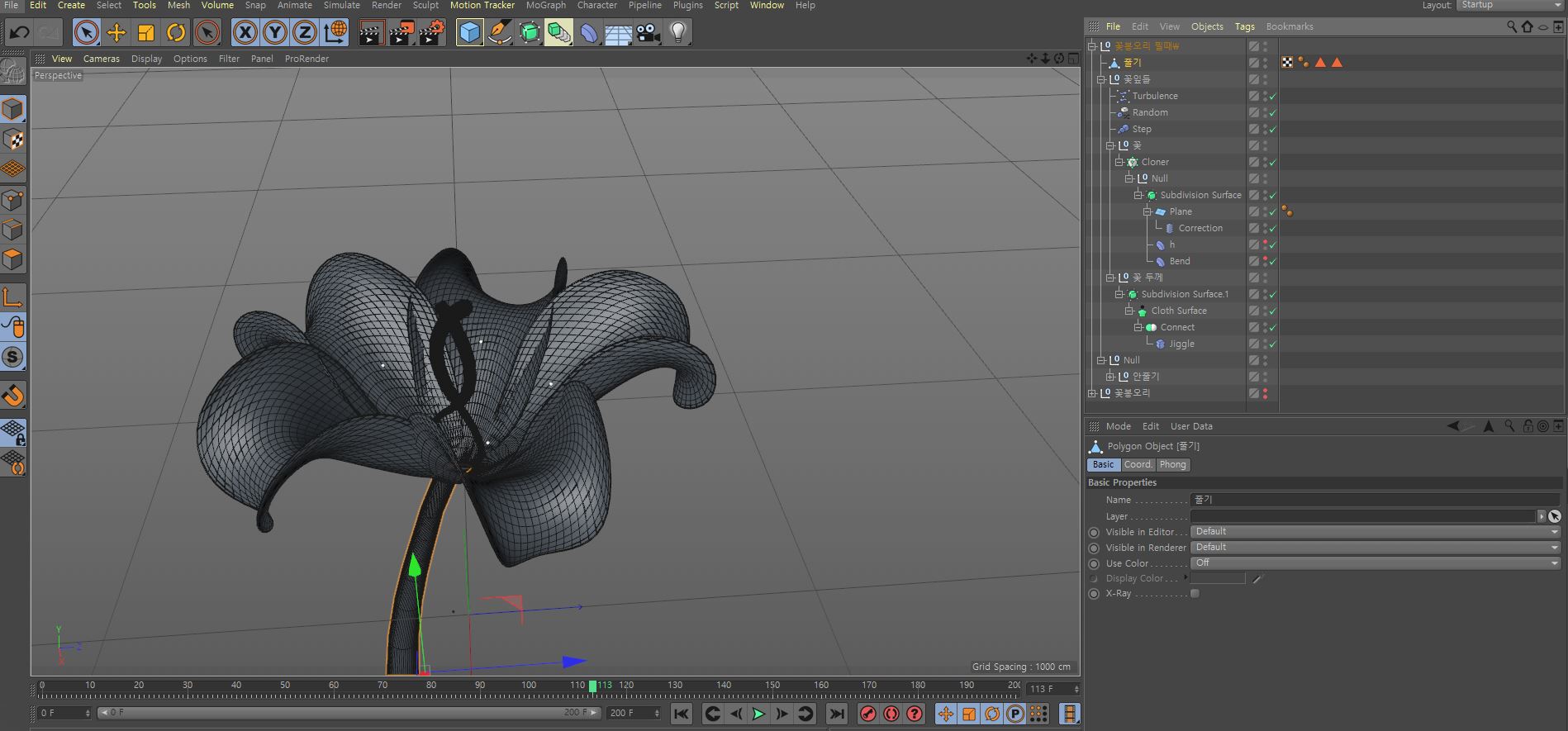Click the Name input field
1568x731 pixels.
(x=1376, y=500)
